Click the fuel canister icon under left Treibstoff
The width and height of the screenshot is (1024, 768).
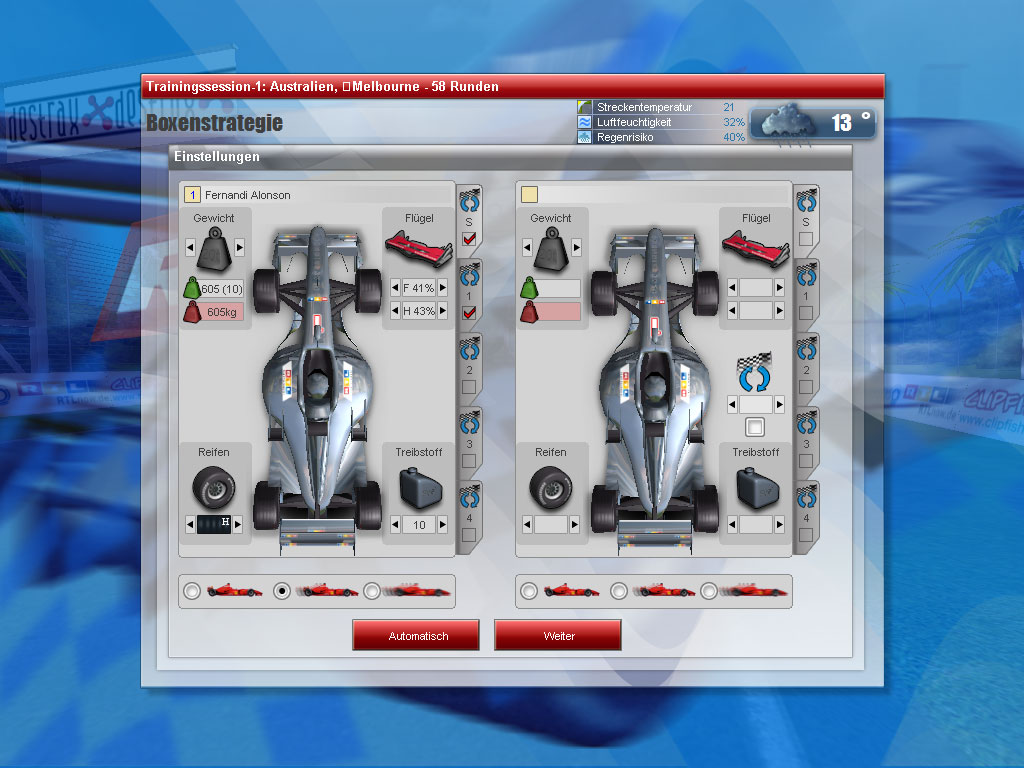click(420, 488)
